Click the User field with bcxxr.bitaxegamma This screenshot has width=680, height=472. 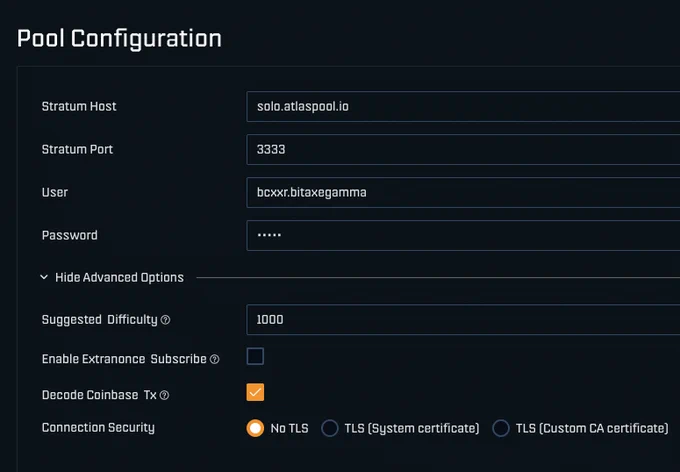[463, 192]
